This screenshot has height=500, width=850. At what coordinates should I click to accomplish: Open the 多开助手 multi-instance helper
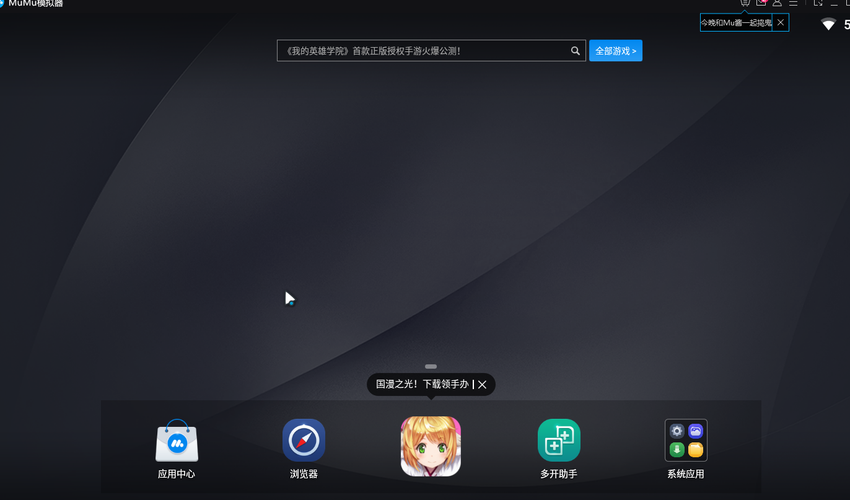[558, 440]
